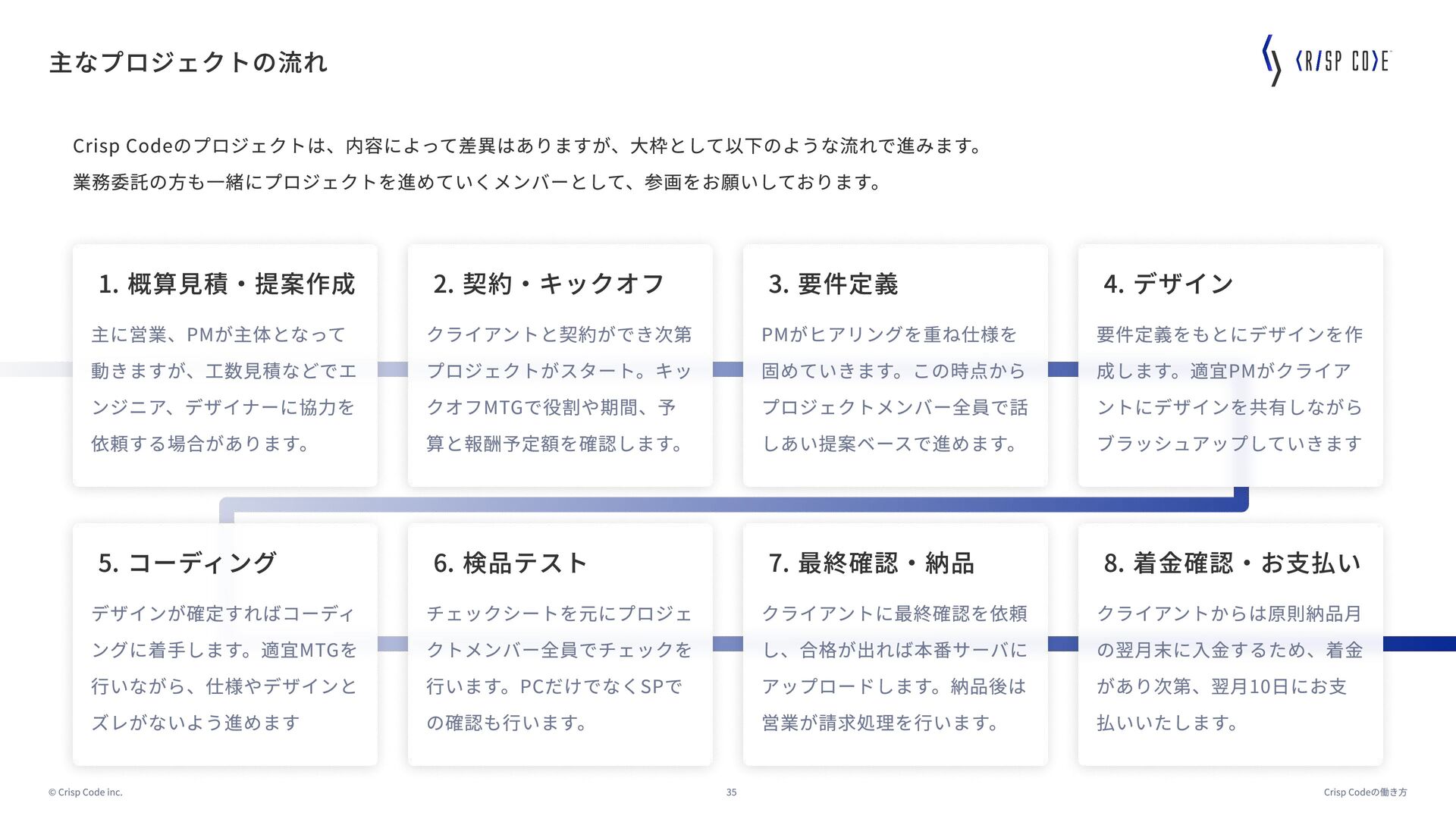Click the 3. 要件定義 card heading
The image size is (1456, 819).
click(x=833, y=284)
